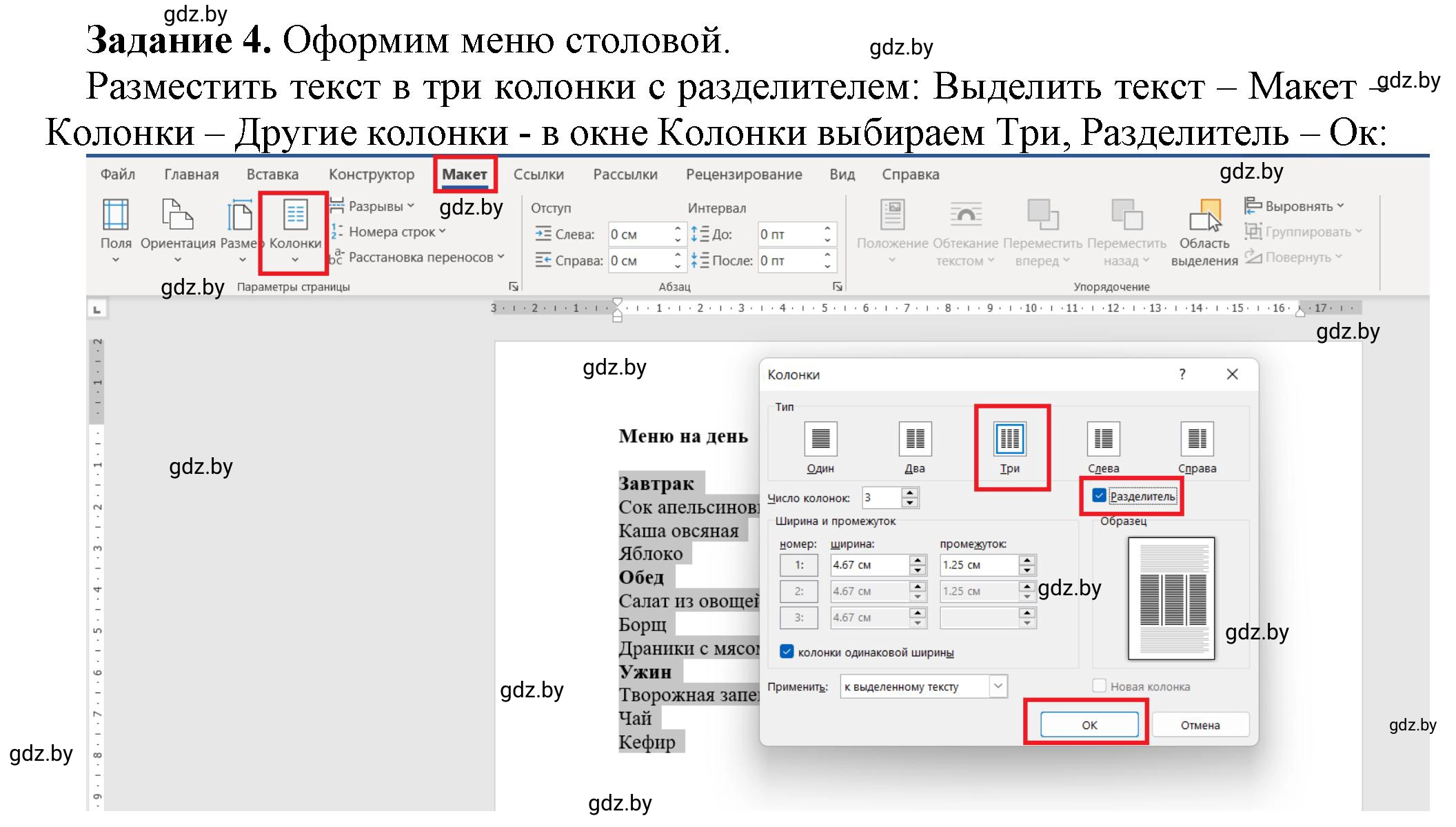Viewport: 1456px width, 827px height.
Task: Launch the Параметры страницы dialog launcher
Action: tap(513, 286)
